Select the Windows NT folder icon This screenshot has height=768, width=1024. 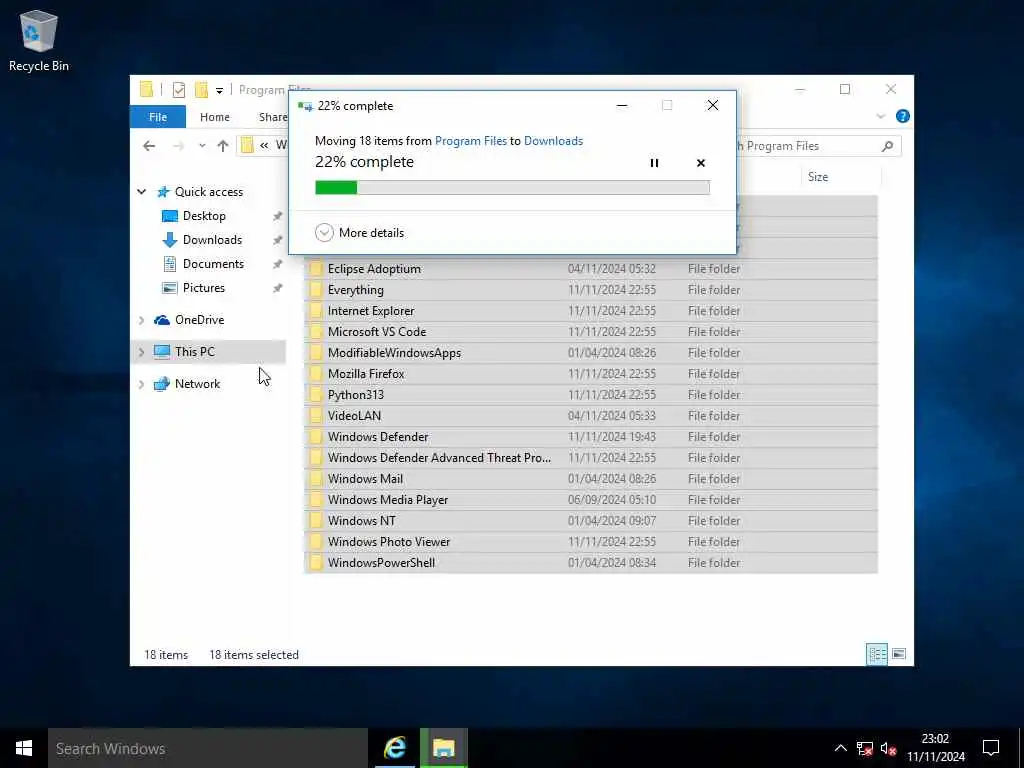[316, 520]
